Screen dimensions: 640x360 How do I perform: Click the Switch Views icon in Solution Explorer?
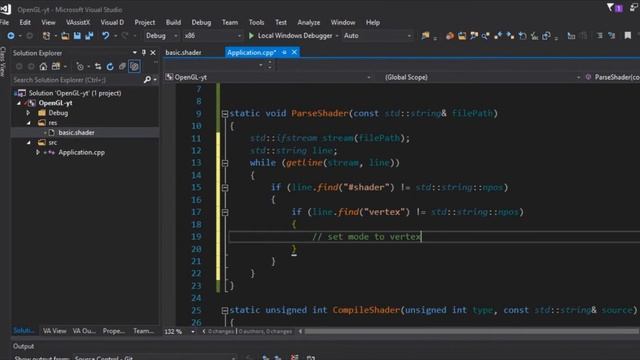[56, 67]
